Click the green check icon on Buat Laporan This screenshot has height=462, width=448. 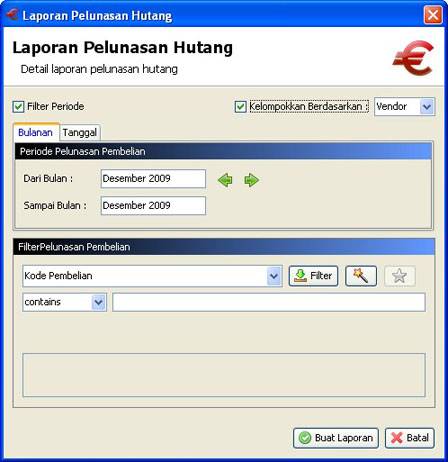(x=305, y=438)
